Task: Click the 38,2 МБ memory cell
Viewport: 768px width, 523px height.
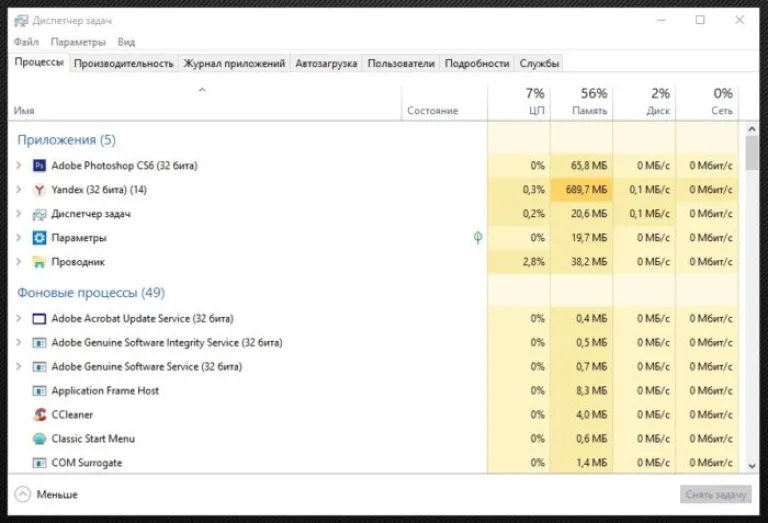Action: click(x=581, y=262)
